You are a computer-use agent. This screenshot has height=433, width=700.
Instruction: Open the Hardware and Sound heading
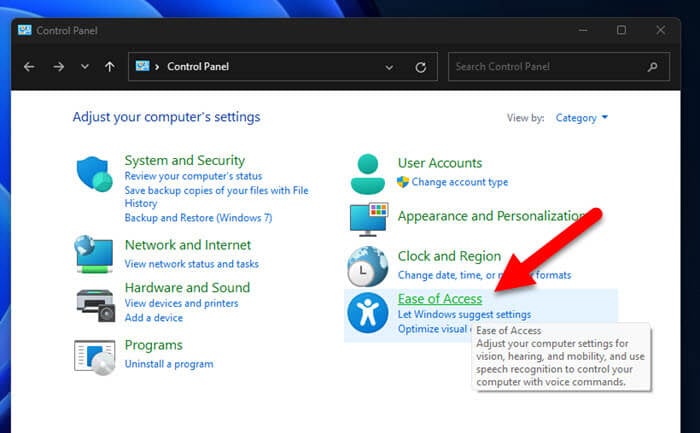(187, 287)
